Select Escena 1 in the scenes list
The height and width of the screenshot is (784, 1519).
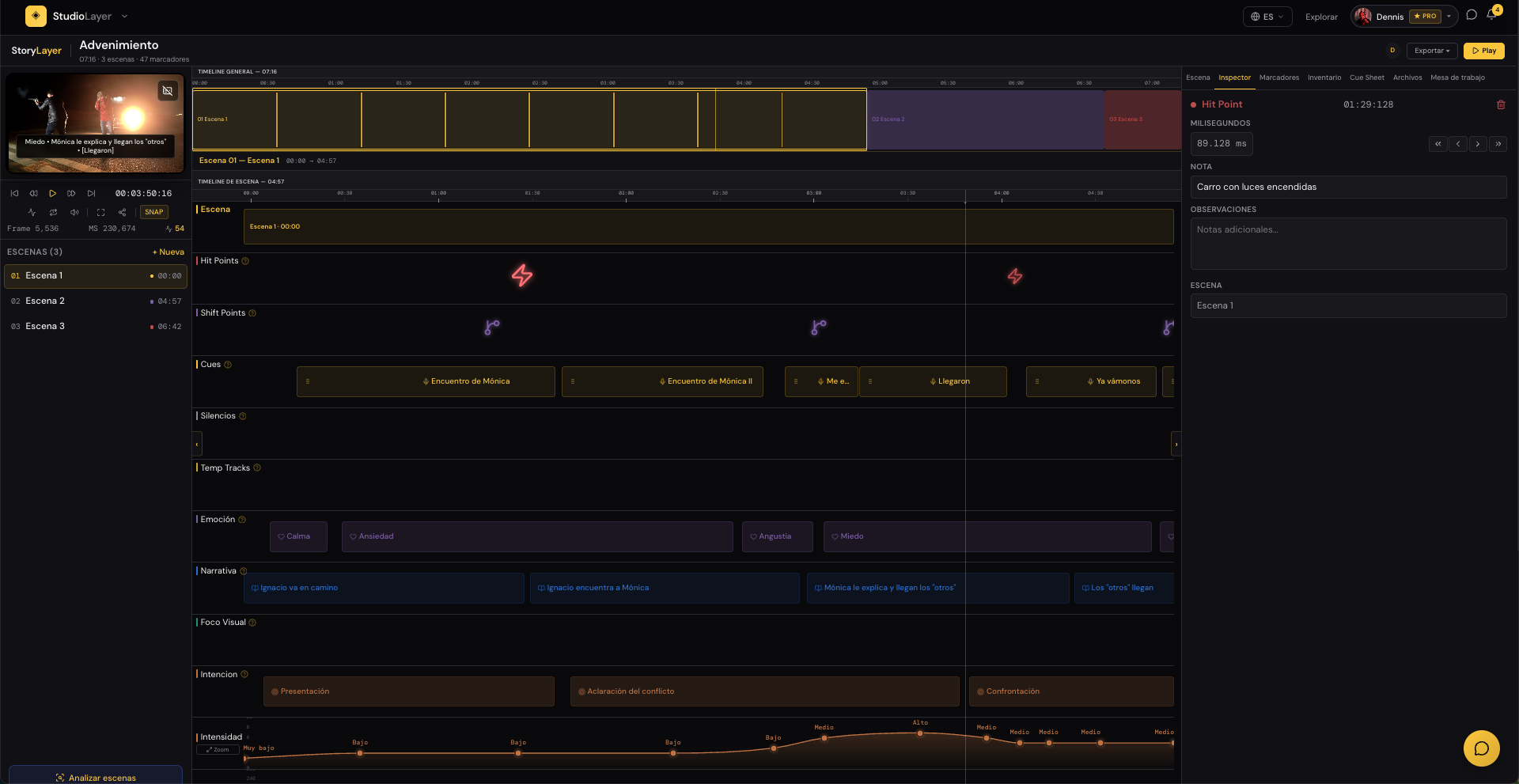(x=96, y=276)
